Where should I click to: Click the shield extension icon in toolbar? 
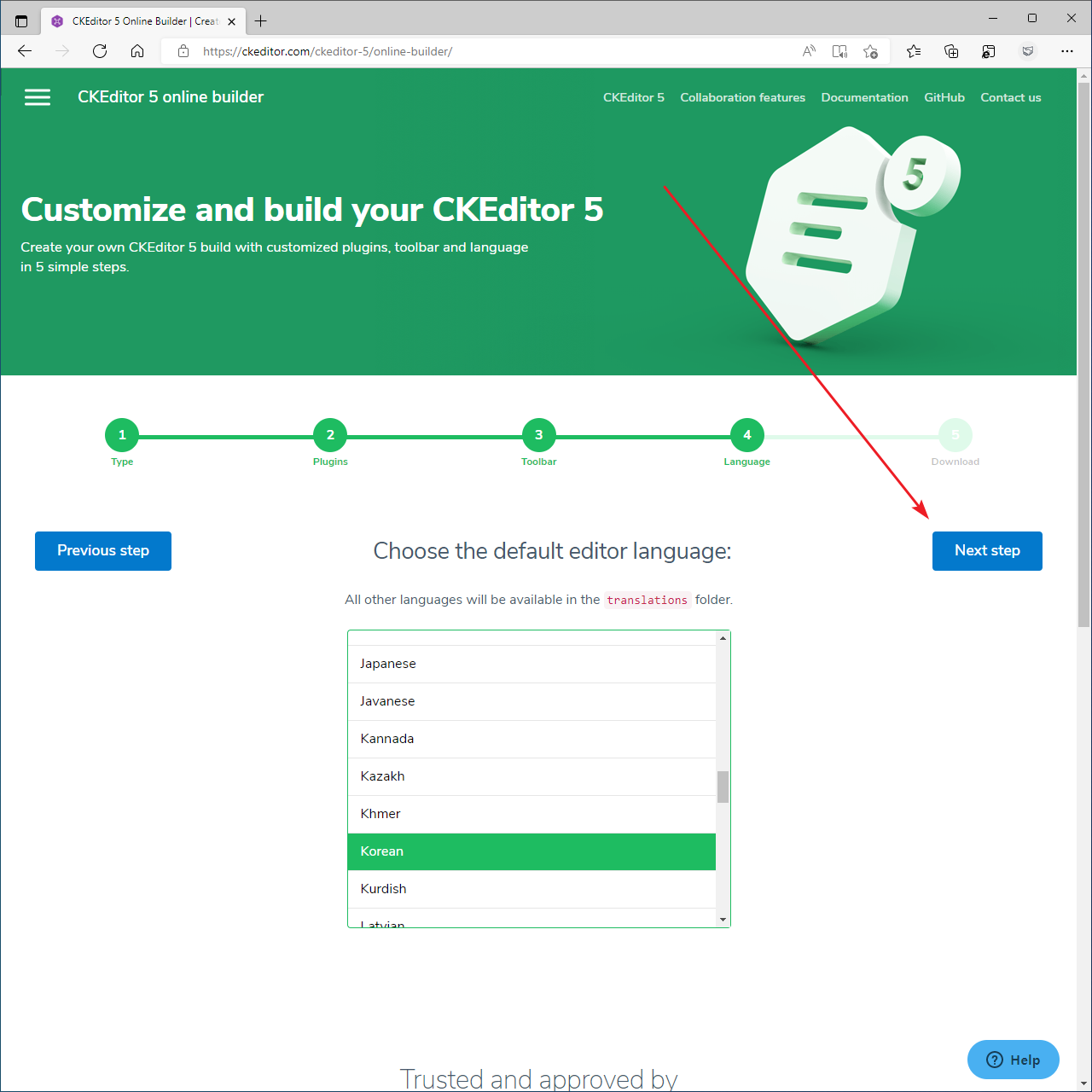[x=1028, y=51]
